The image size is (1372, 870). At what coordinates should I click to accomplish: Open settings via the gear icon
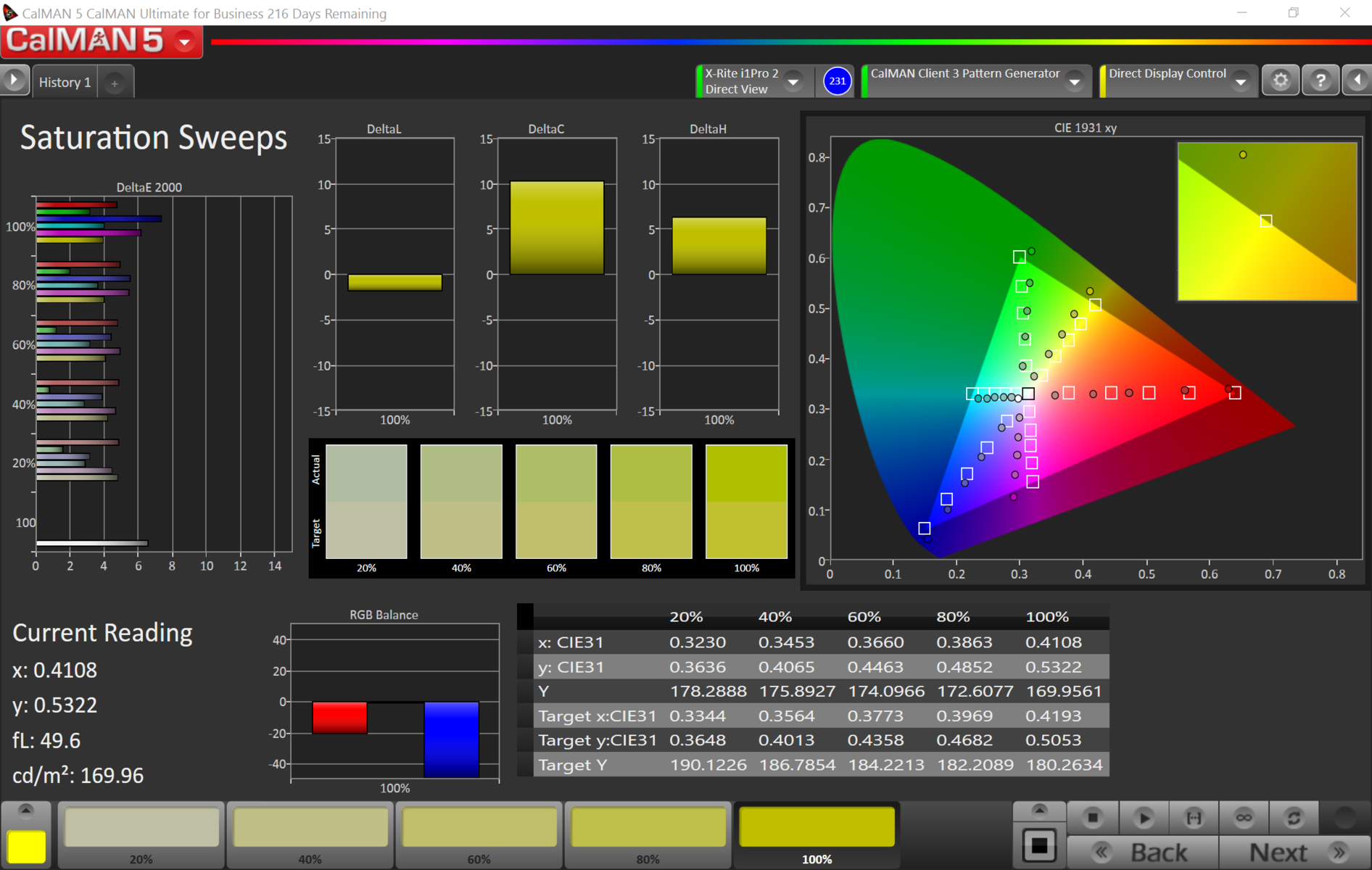tap(1281, 80)
